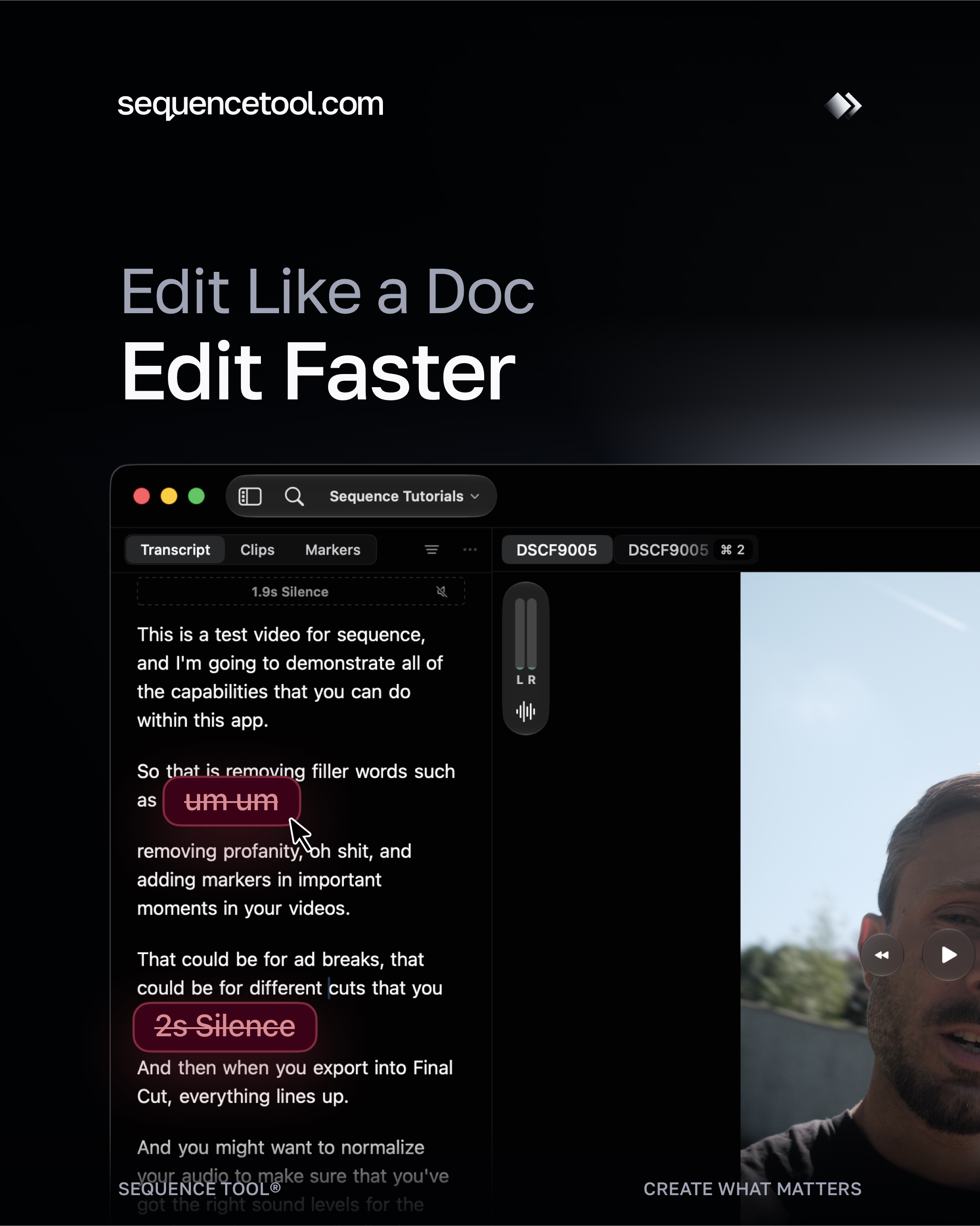This screenshot has height=1226, width=980.
Task: Click the struck-through 2s Silence block
Action: tap(225, 1026)
